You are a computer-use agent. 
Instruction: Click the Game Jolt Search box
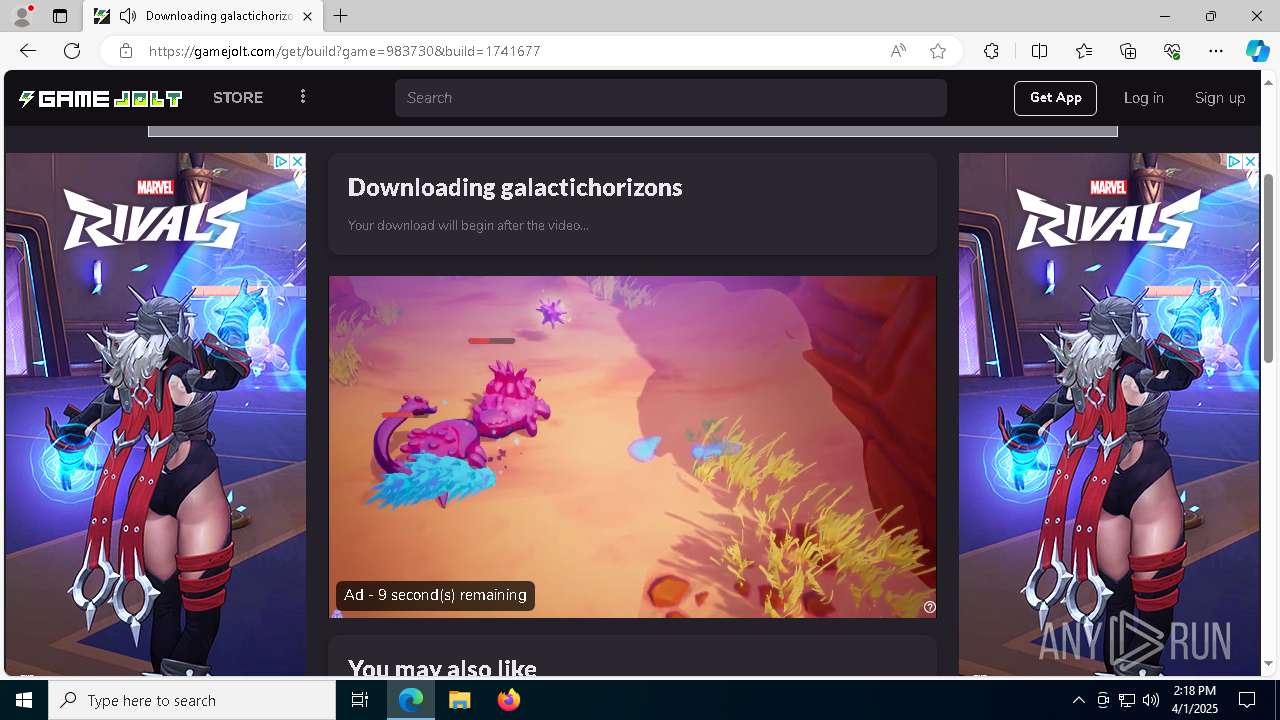tap(670, 98)
